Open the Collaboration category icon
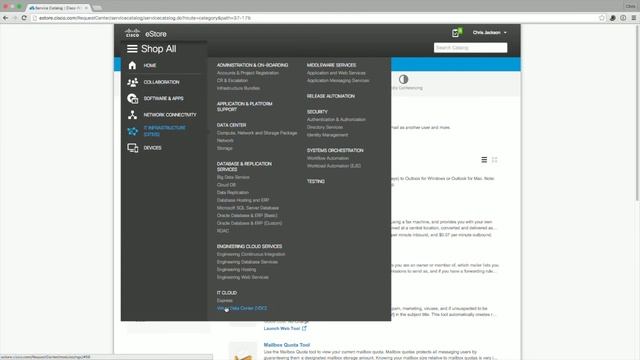 132,82
